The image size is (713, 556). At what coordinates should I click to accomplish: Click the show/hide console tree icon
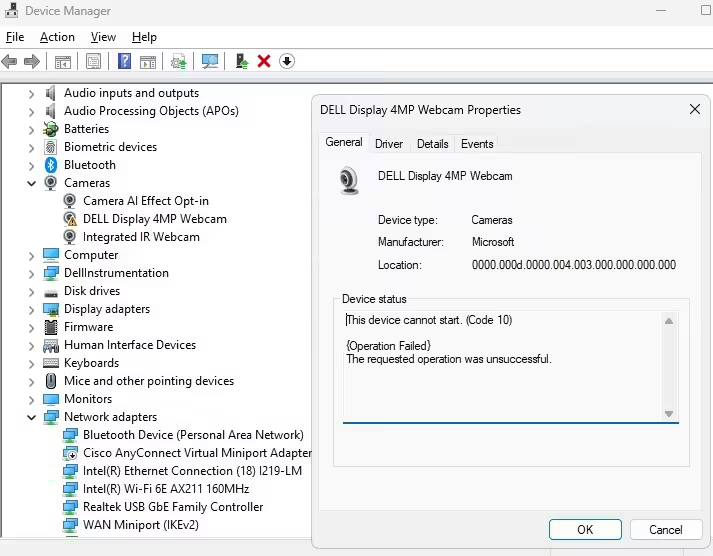point(62,61)
